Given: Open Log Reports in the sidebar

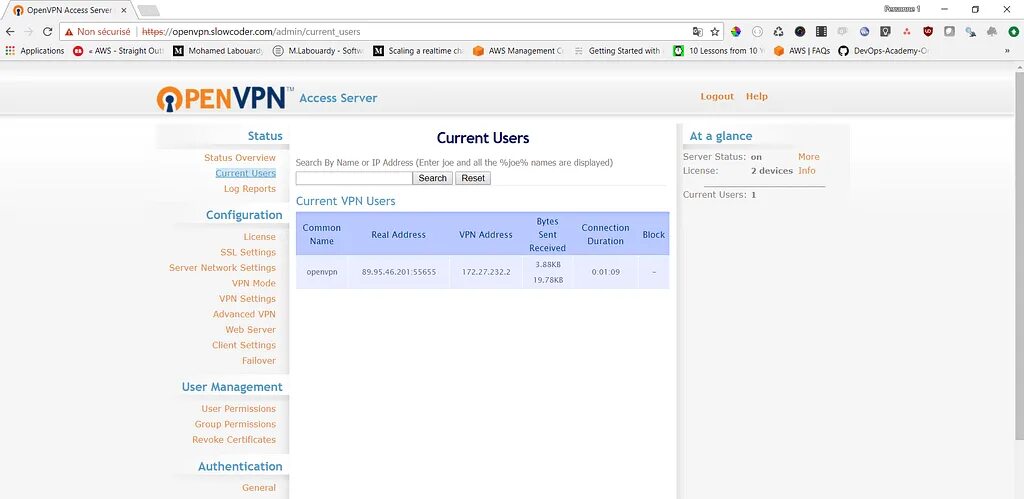Looking at the screenshot, I should 249,189.
